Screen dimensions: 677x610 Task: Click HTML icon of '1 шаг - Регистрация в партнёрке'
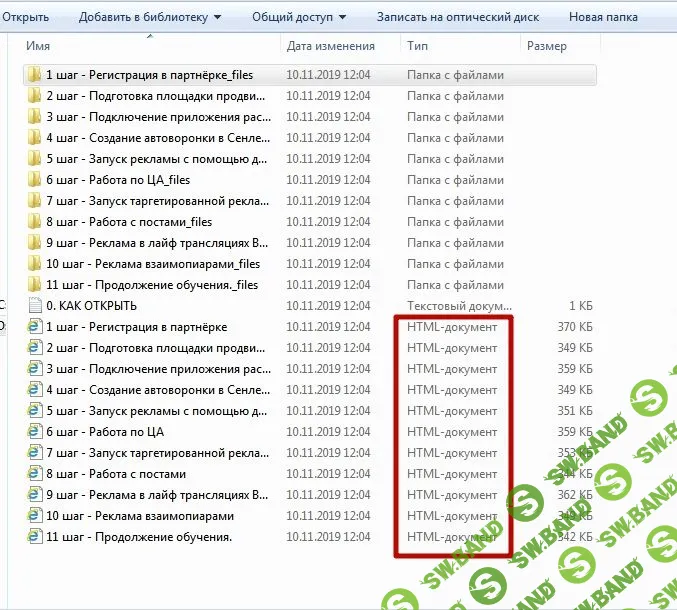pos(34,327)
